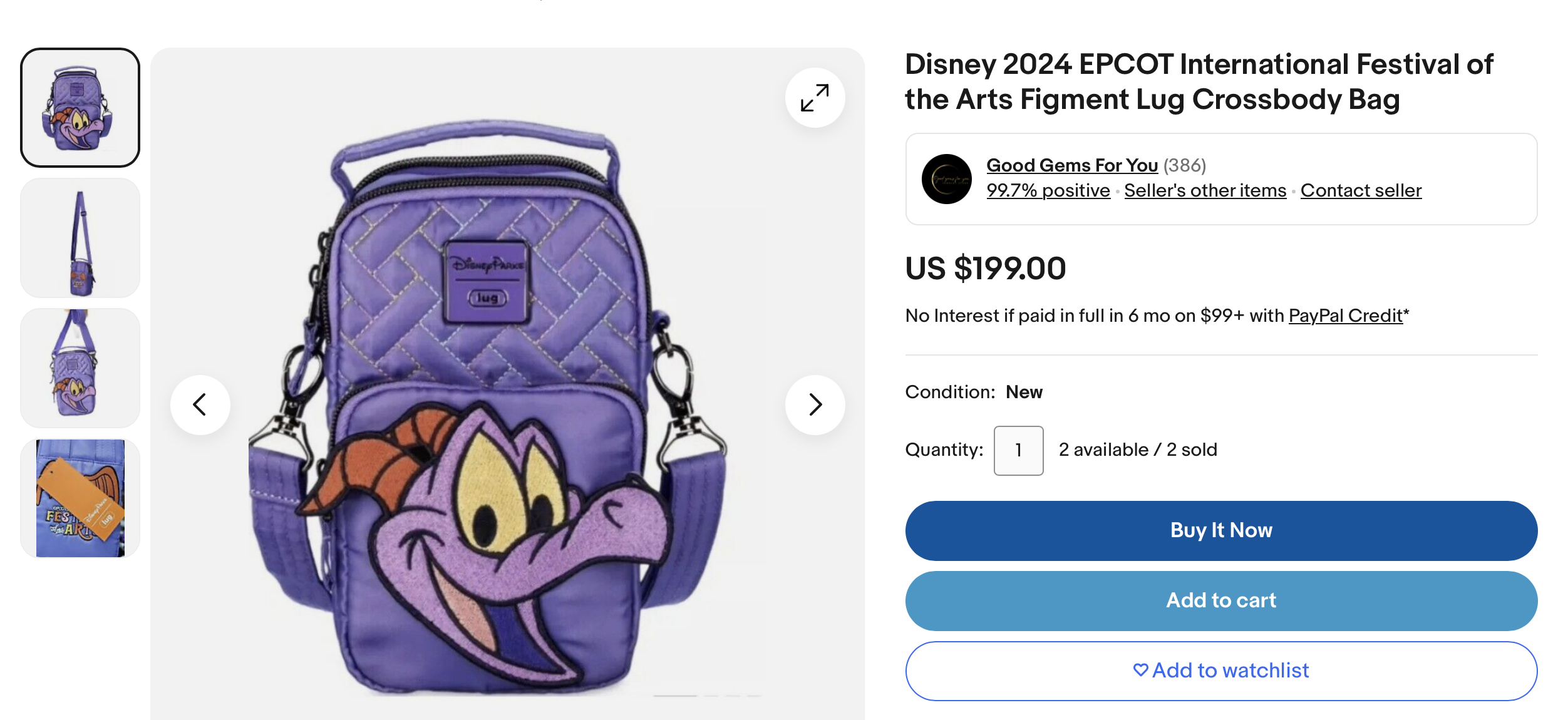Open the orange tag close-up thumbnail
The height and width of the screenshot is (720, 1568).
pyautogui.click(x=80, y=498)
